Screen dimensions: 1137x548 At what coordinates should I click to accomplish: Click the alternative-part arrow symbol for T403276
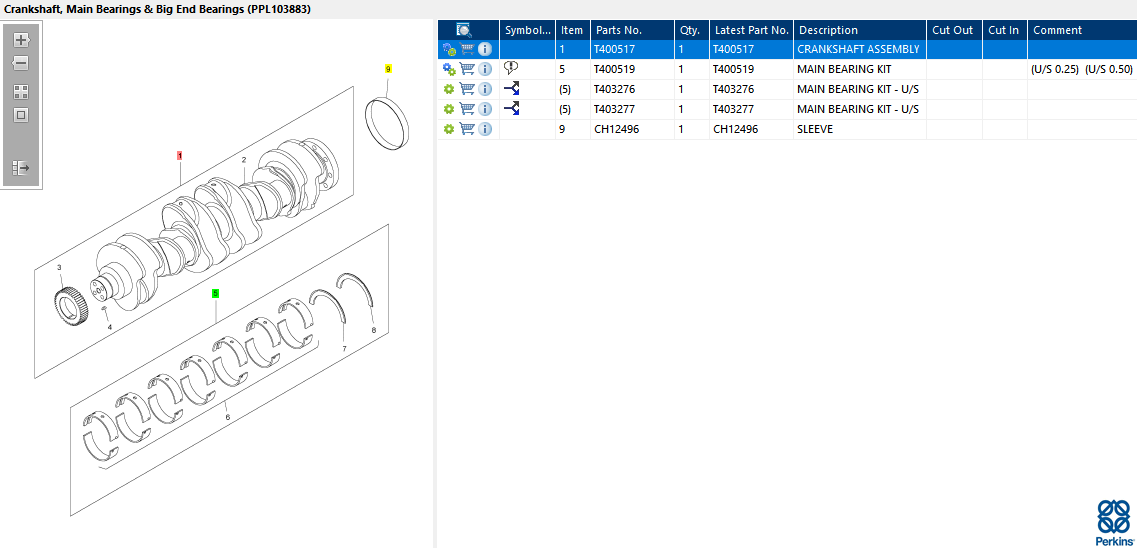511,89
